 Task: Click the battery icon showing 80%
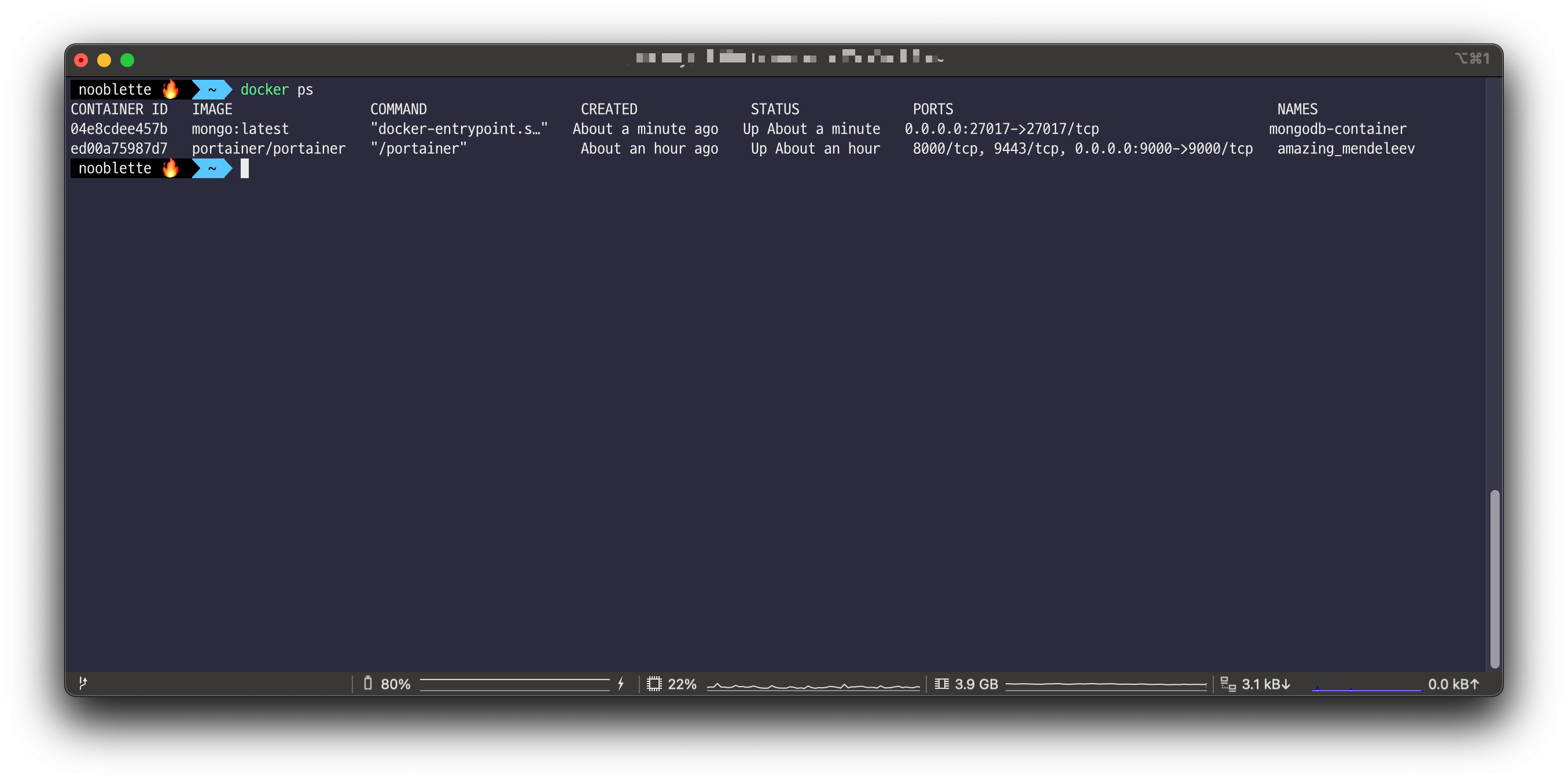tap(367, 684)
